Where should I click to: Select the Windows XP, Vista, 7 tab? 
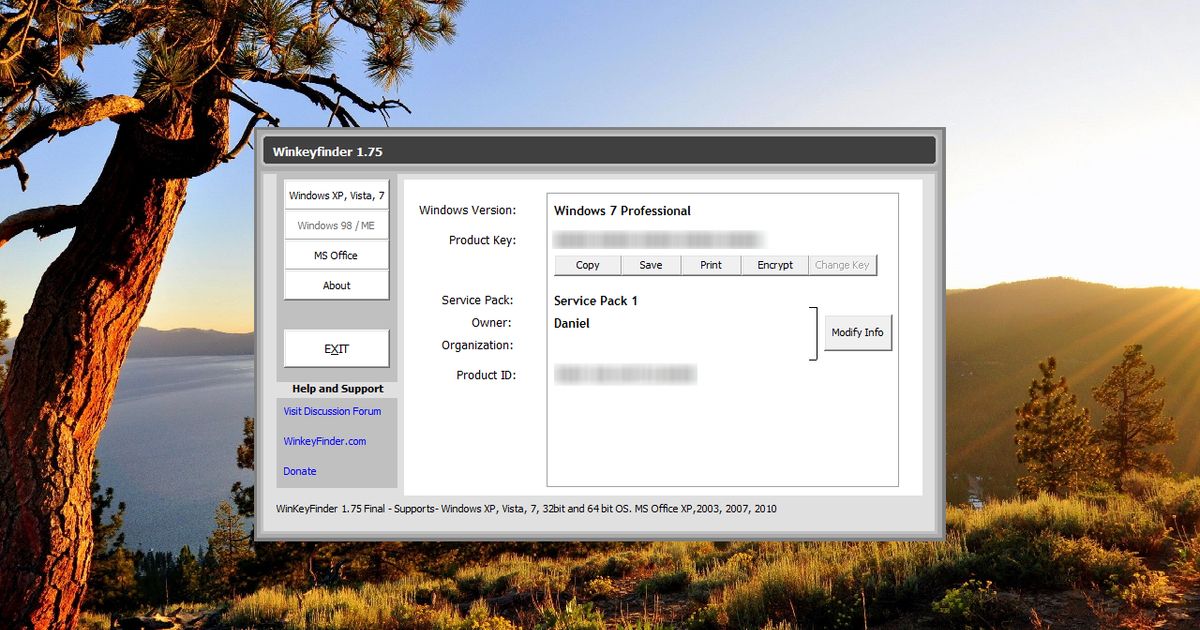click(x=337, y=195)
